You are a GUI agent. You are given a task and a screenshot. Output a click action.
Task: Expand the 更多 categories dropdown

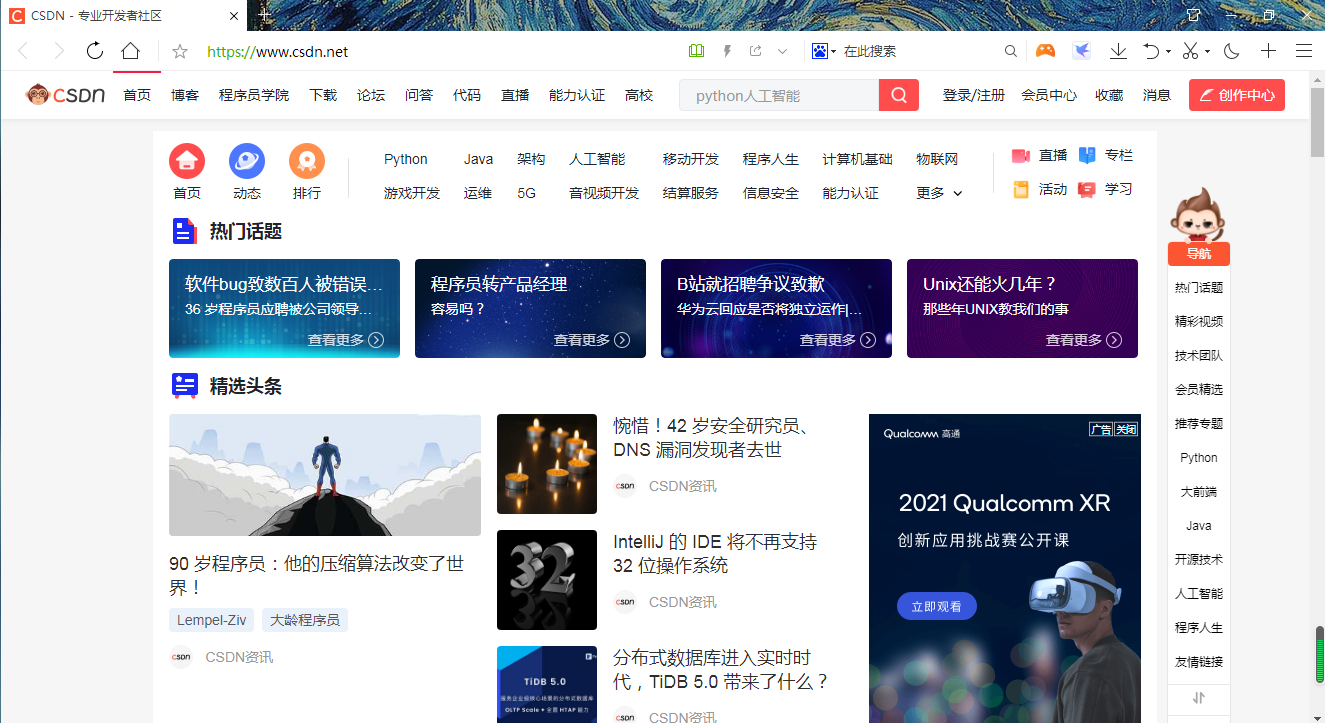click(x=939, y=193)
